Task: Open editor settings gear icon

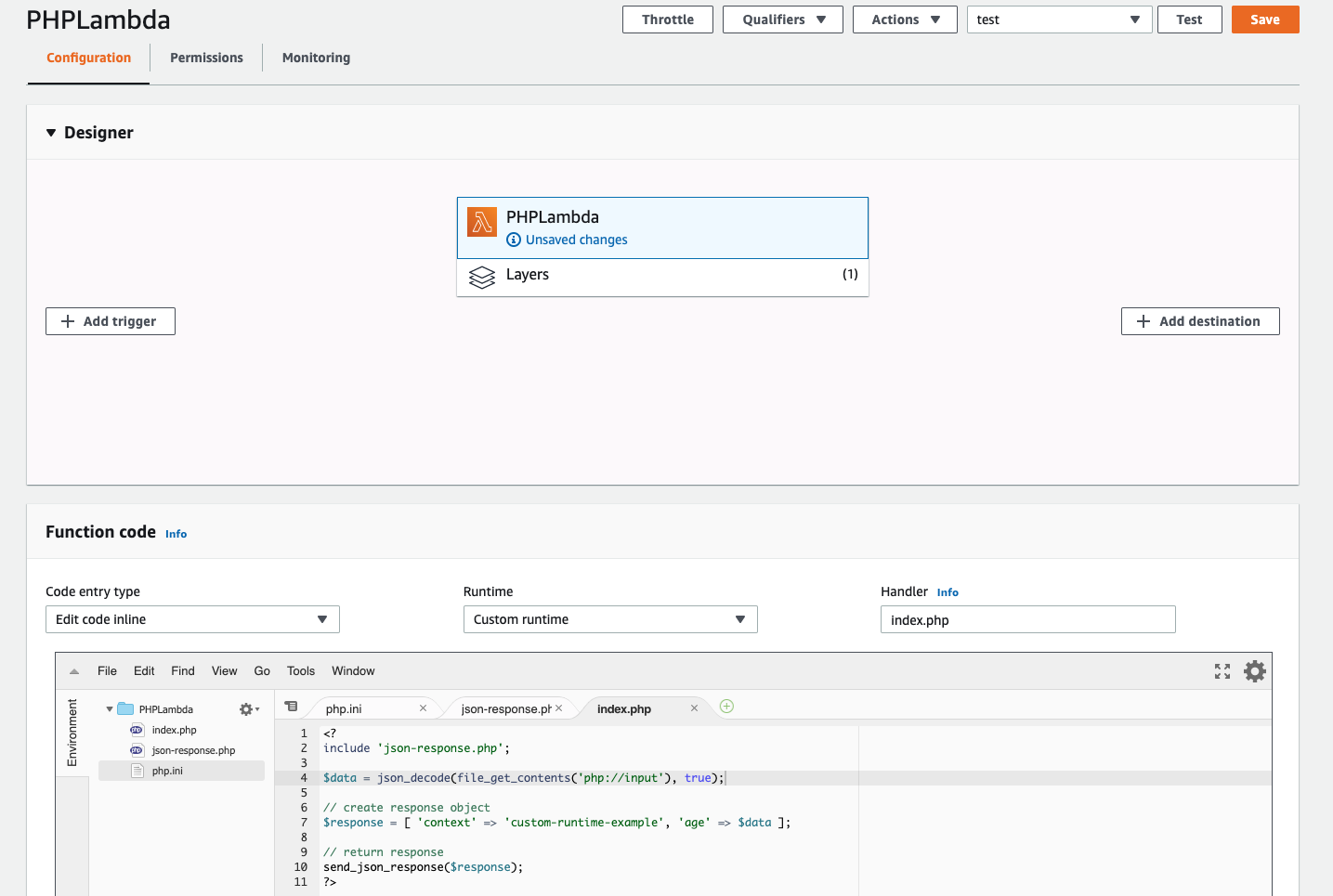Action: coord(1255,671)
